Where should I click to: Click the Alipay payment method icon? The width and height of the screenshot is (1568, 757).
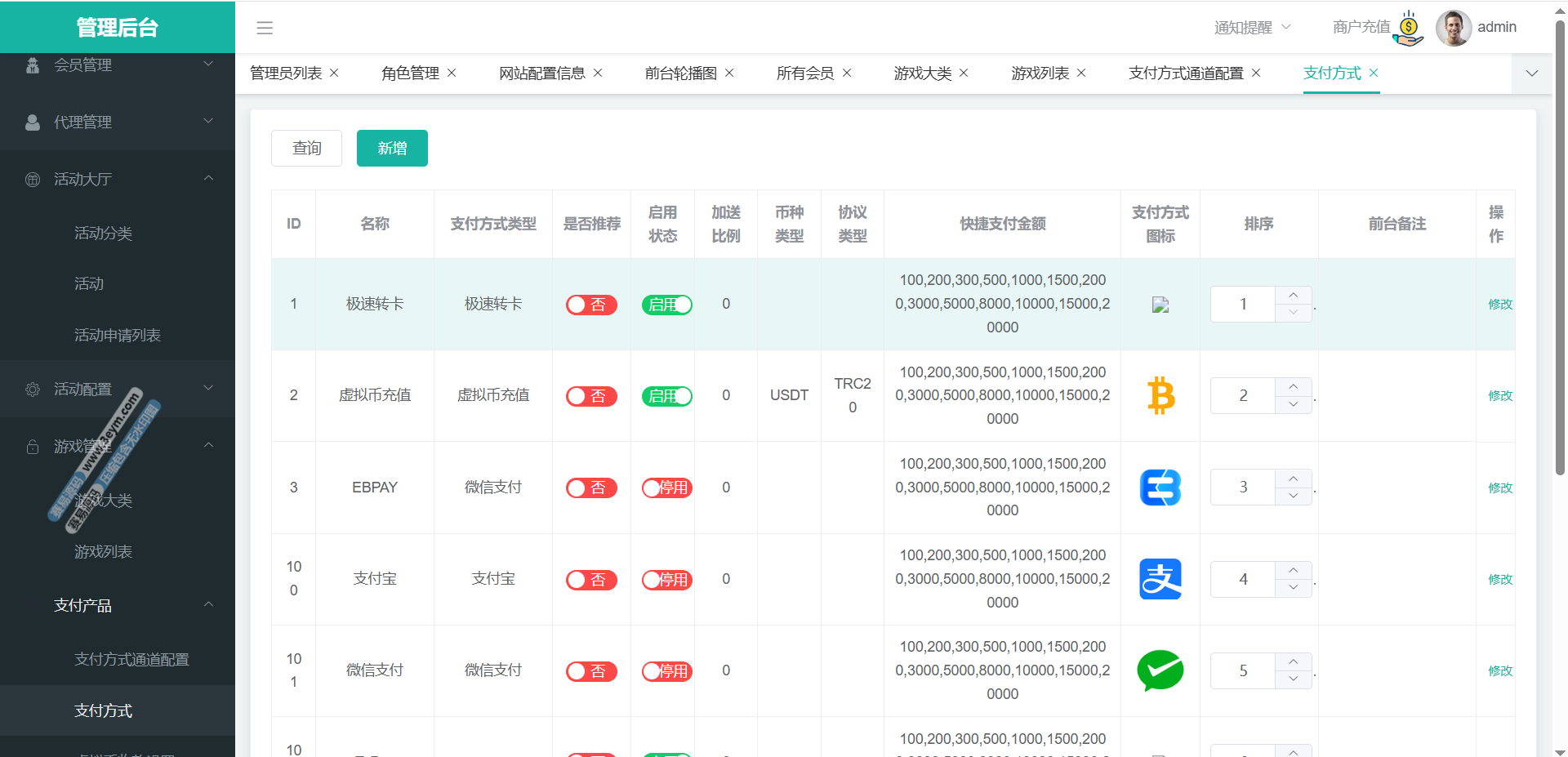[x=1160, y=579]
